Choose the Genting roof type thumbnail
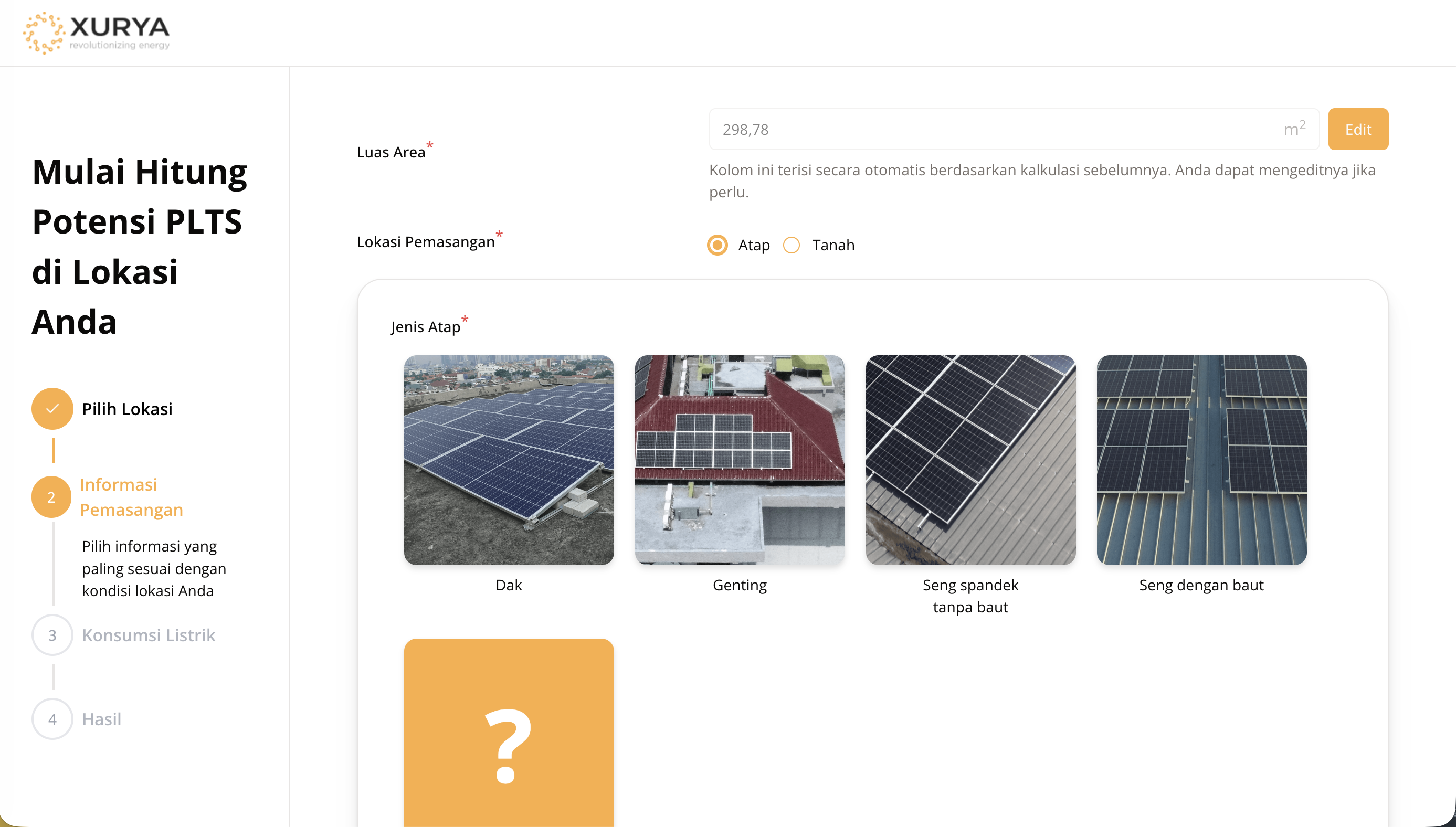 tap(739, 460)
